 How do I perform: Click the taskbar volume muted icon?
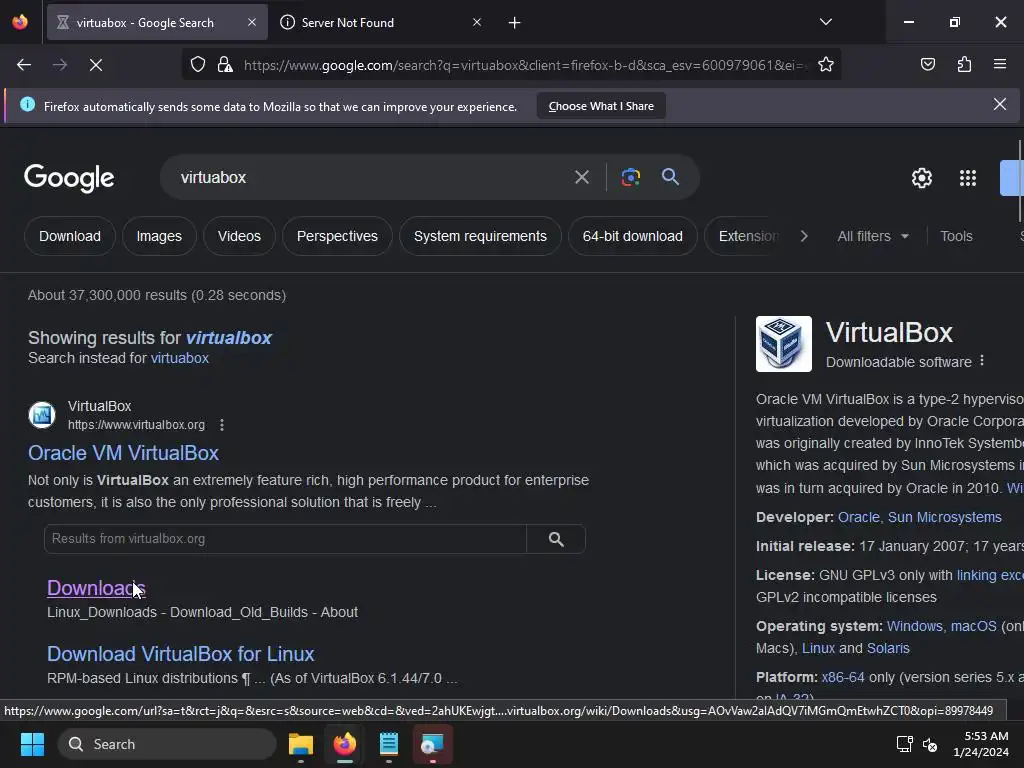coord(930,744)
